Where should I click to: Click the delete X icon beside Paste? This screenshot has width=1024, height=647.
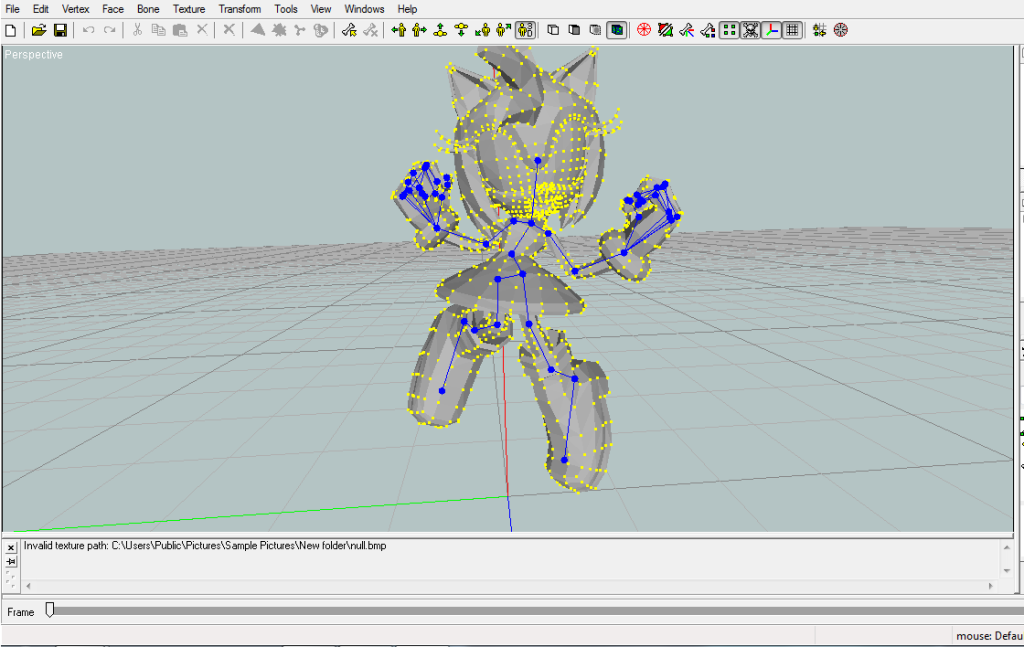[202, 30]
